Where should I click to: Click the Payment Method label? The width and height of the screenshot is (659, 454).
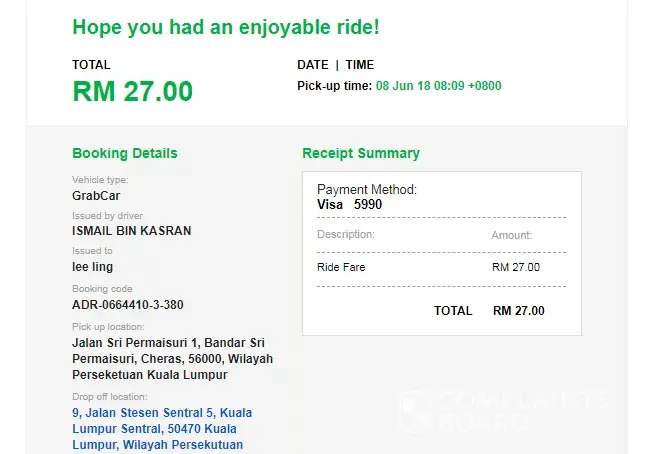pyautogui.click(x=367, y=189)
